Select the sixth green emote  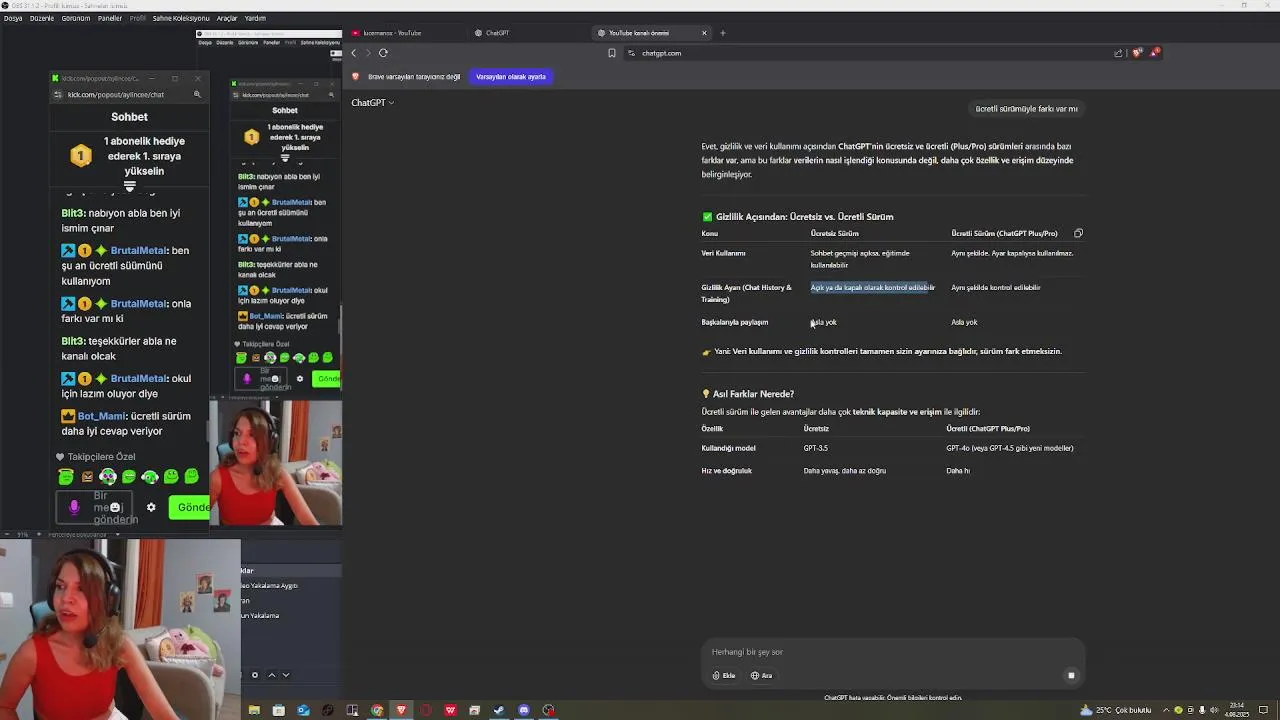tap(171, 477)
